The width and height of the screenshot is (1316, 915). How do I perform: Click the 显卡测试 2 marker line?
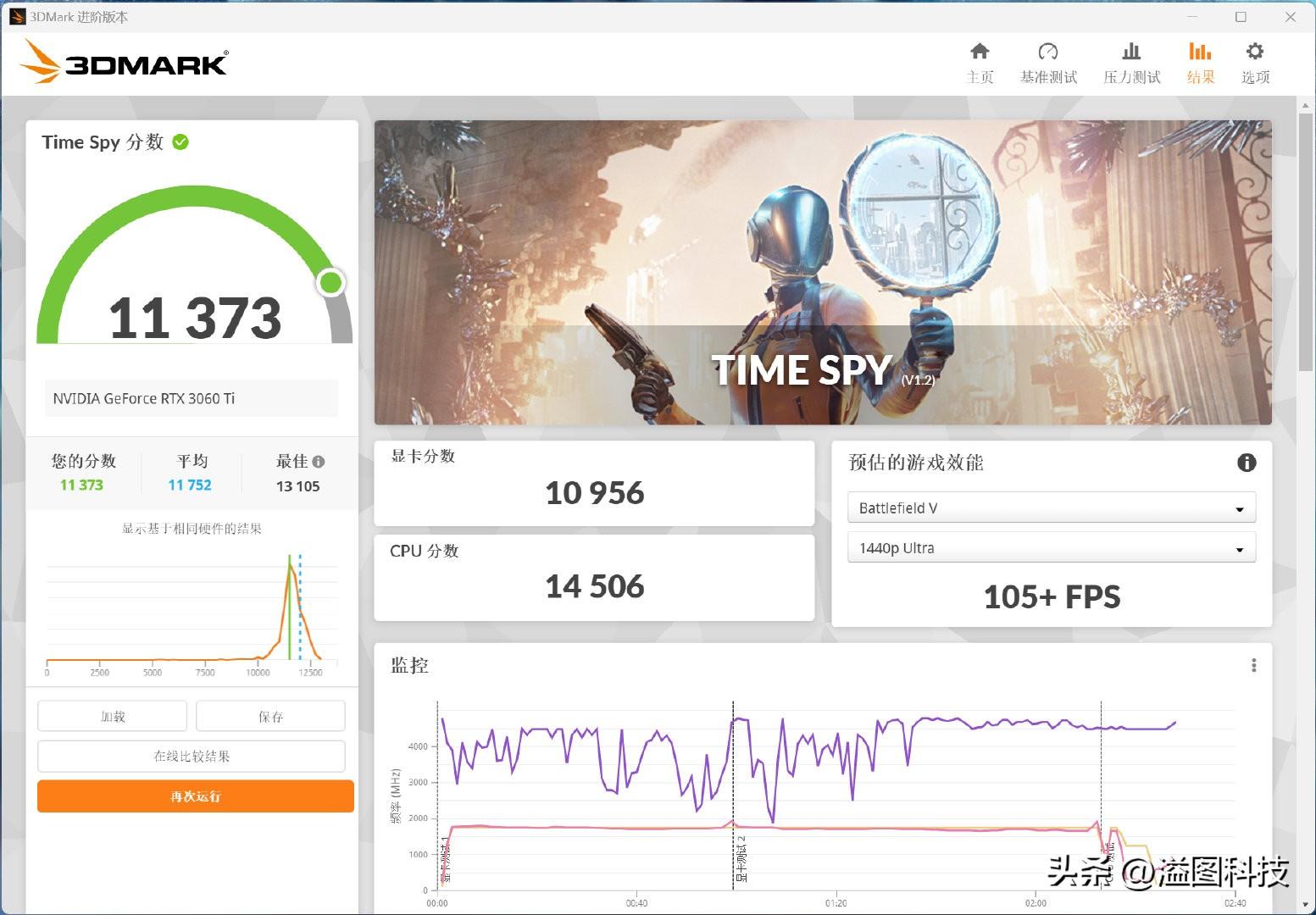coord(733,795)
